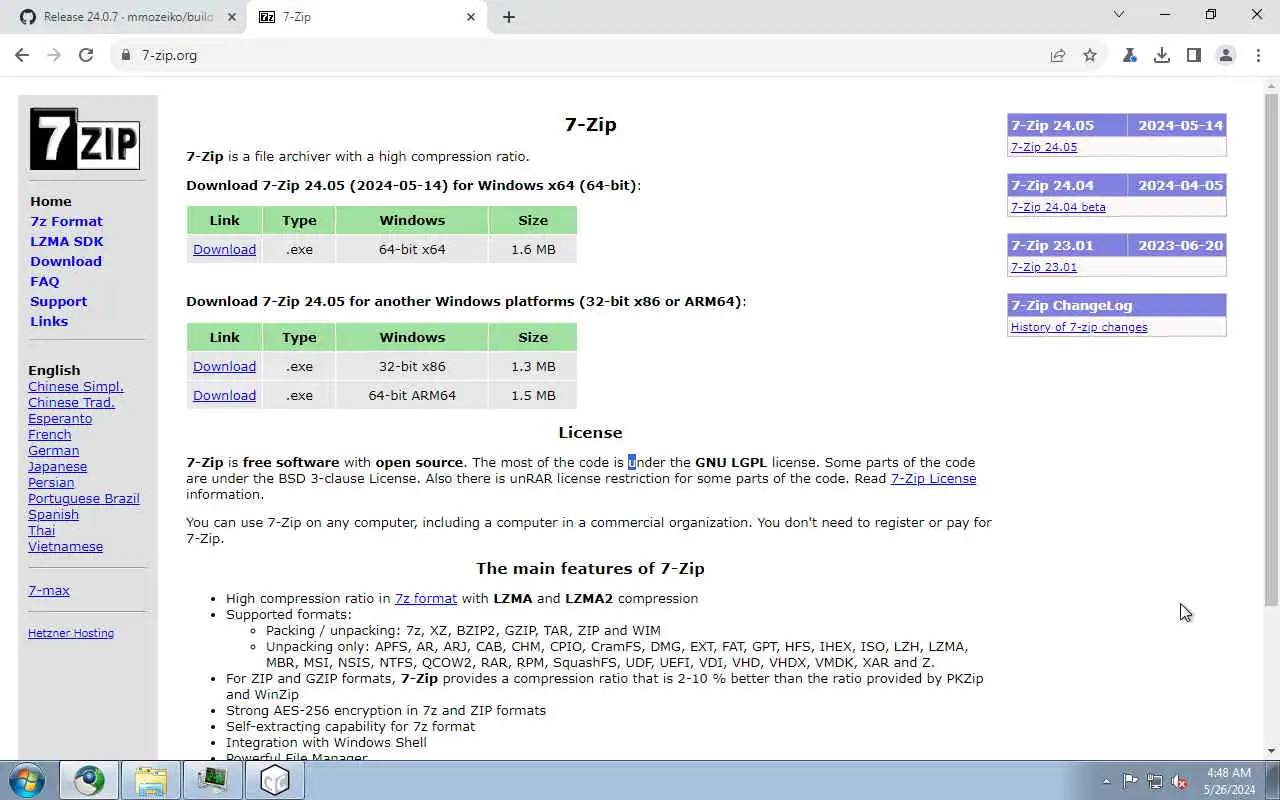The height and width of the screenshot is (800, 1280).
Task: Switch language to German
Action: pos(54,450)
